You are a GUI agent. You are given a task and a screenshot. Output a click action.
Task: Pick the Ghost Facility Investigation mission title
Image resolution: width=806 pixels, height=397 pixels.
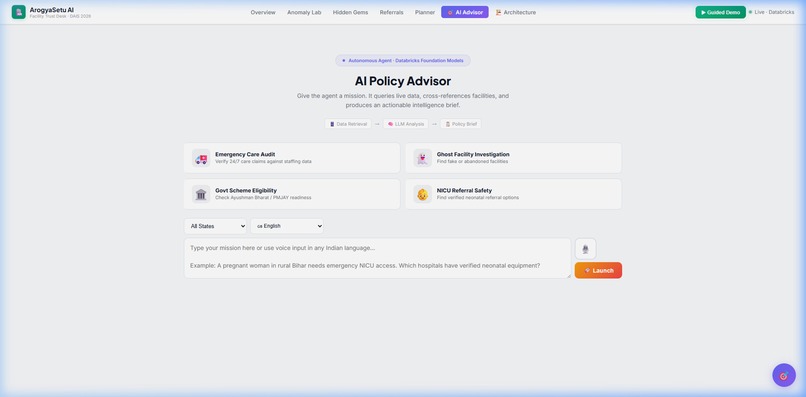(473, 154)
